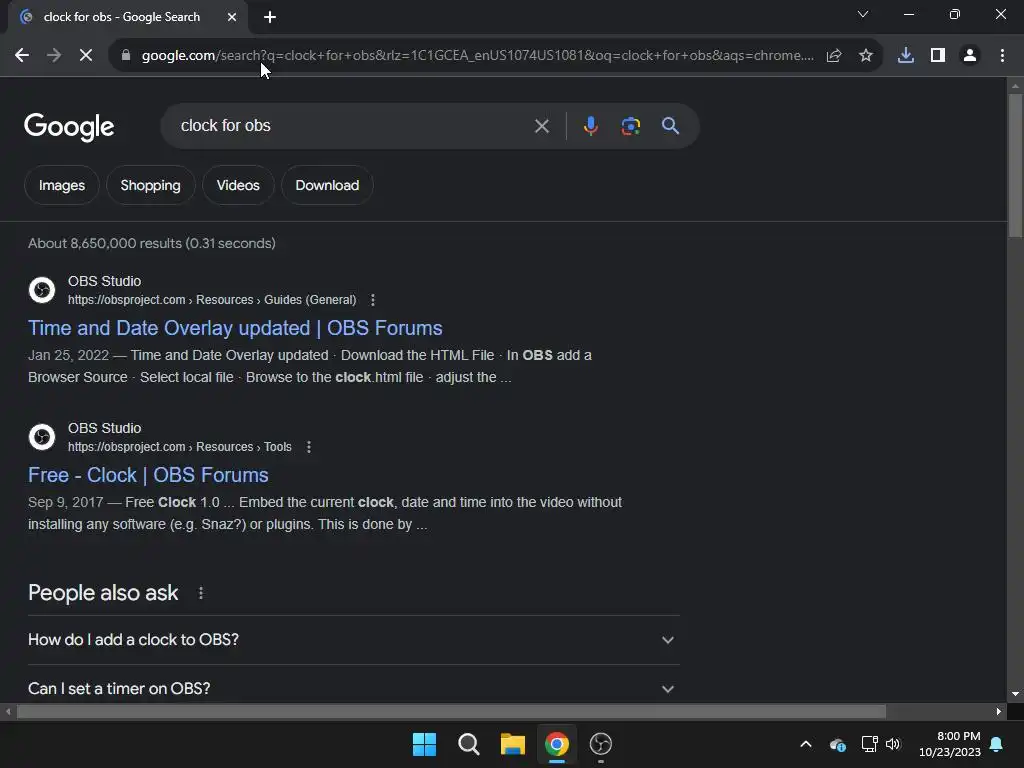This screenshot has height=768, width=1024.
Task: Filter results by Shopping
Action: (151, 185)
